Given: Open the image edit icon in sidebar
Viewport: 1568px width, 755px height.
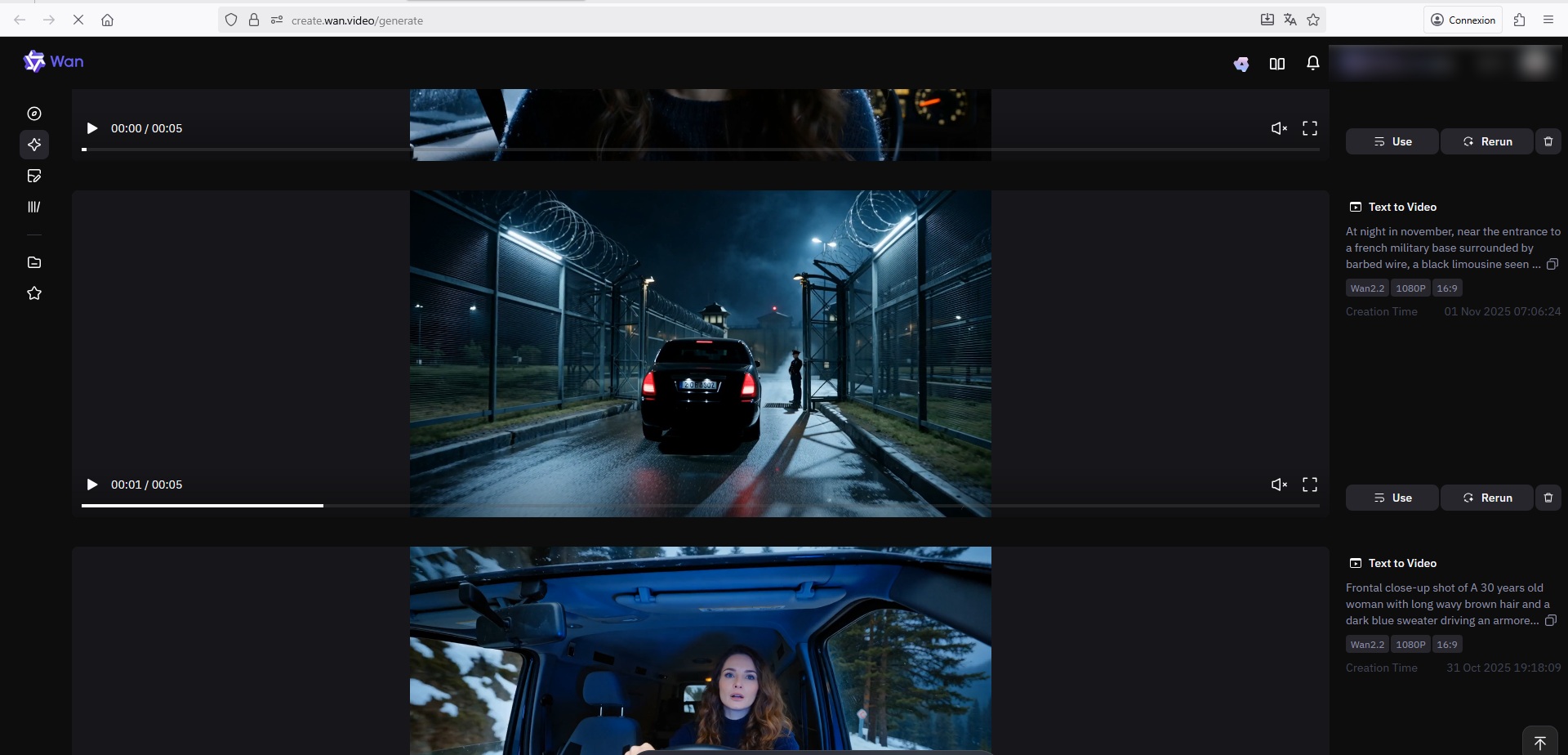Looking at the screenshot, I should (34, 176).
